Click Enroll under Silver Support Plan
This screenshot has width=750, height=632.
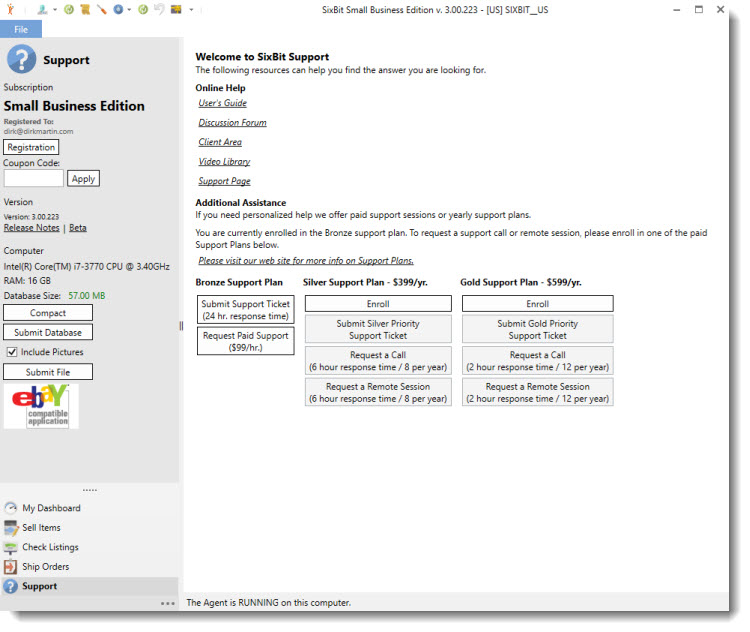pos(377,304)
